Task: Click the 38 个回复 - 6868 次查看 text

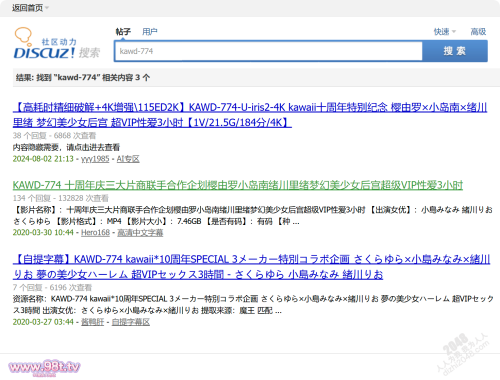Action: 54,136
